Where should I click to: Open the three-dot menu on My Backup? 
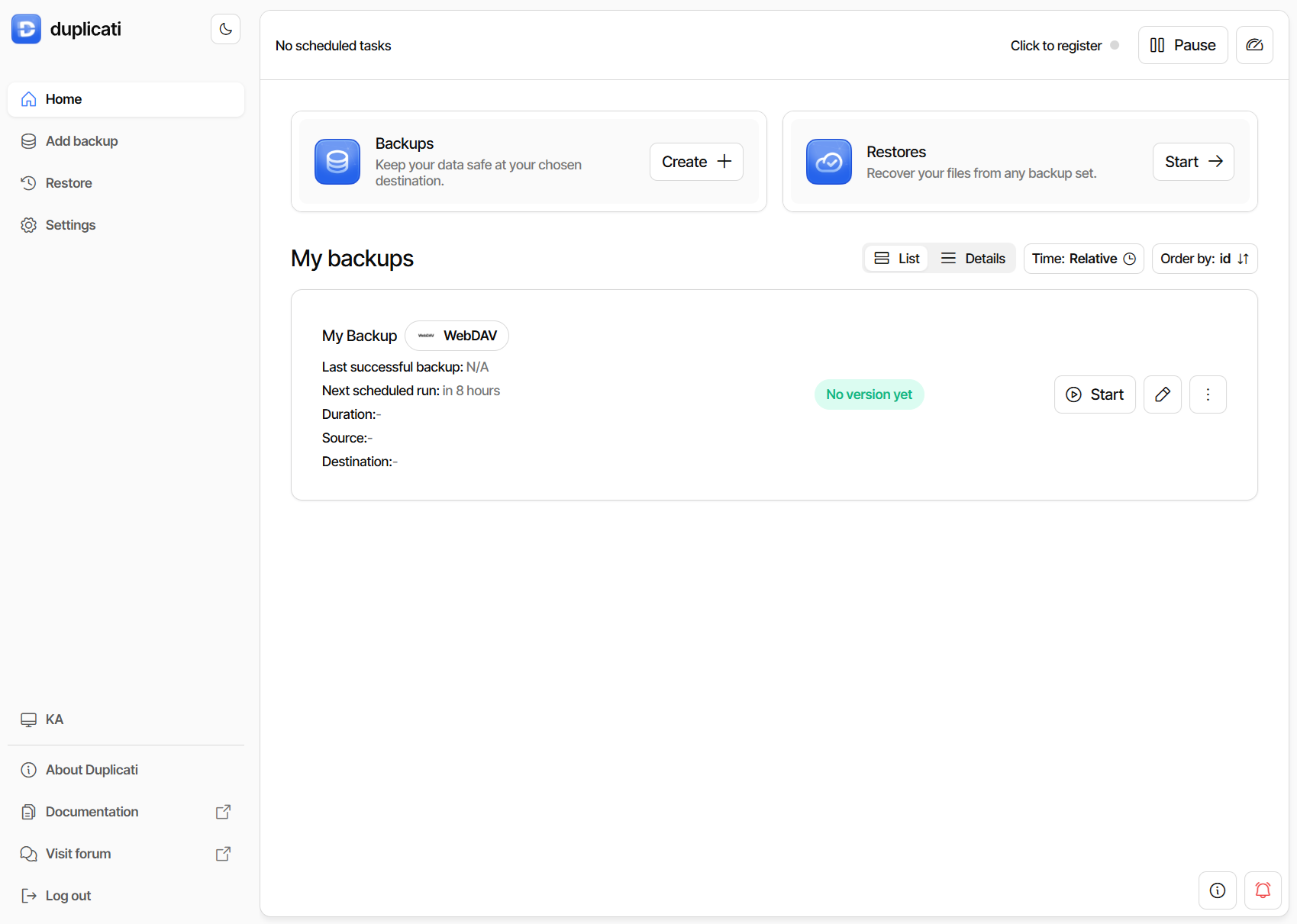pyautogui.click(x=1208, y=394)
